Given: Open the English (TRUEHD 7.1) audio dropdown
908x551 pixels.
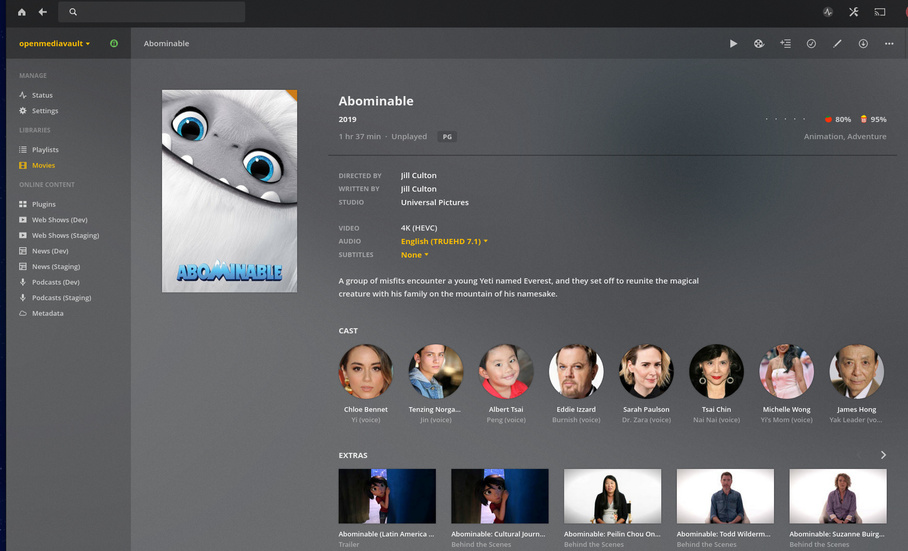Looking at the screenshot, I should click(444, 241).
